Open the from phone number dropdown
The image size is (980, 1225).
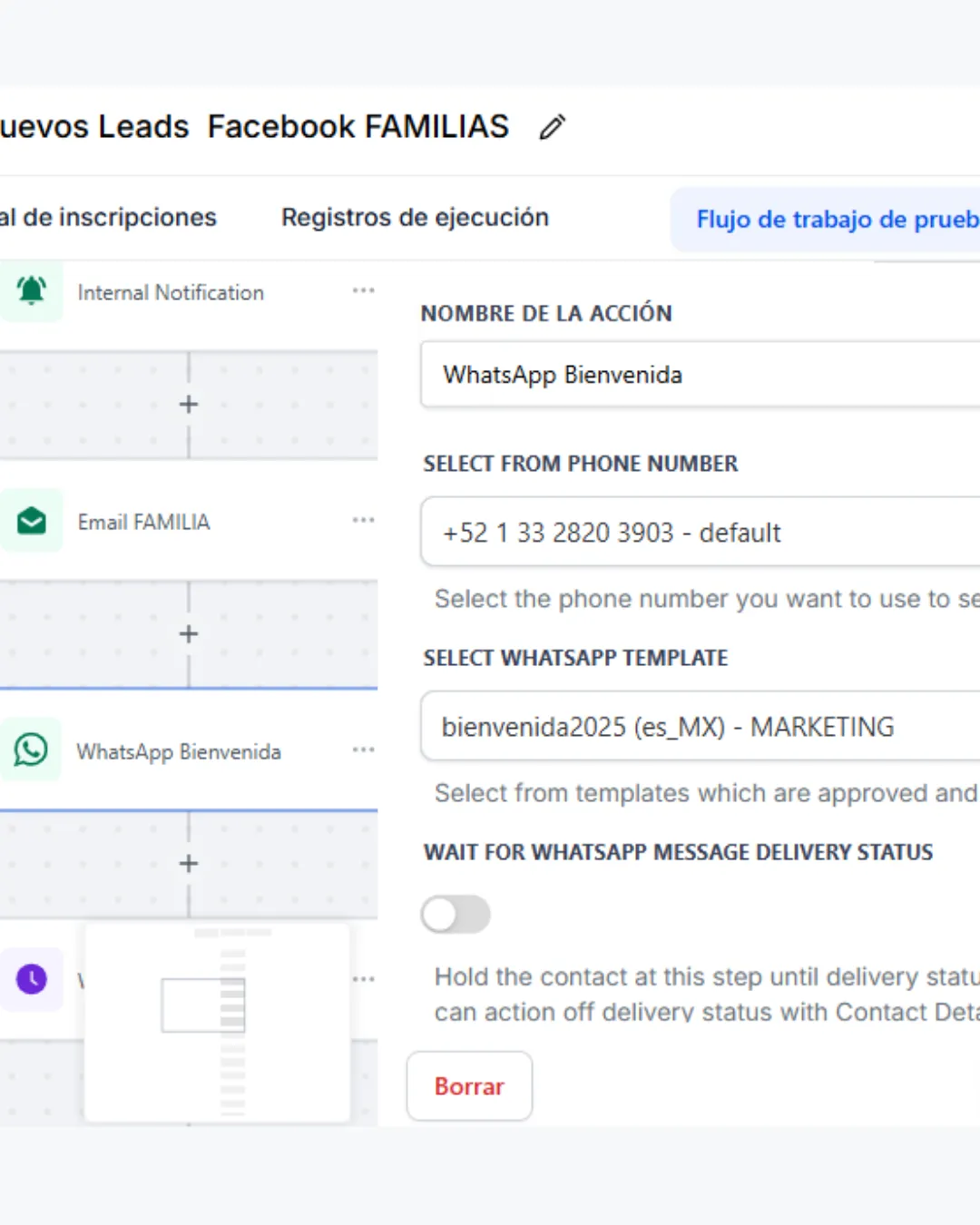pos(701,532)
